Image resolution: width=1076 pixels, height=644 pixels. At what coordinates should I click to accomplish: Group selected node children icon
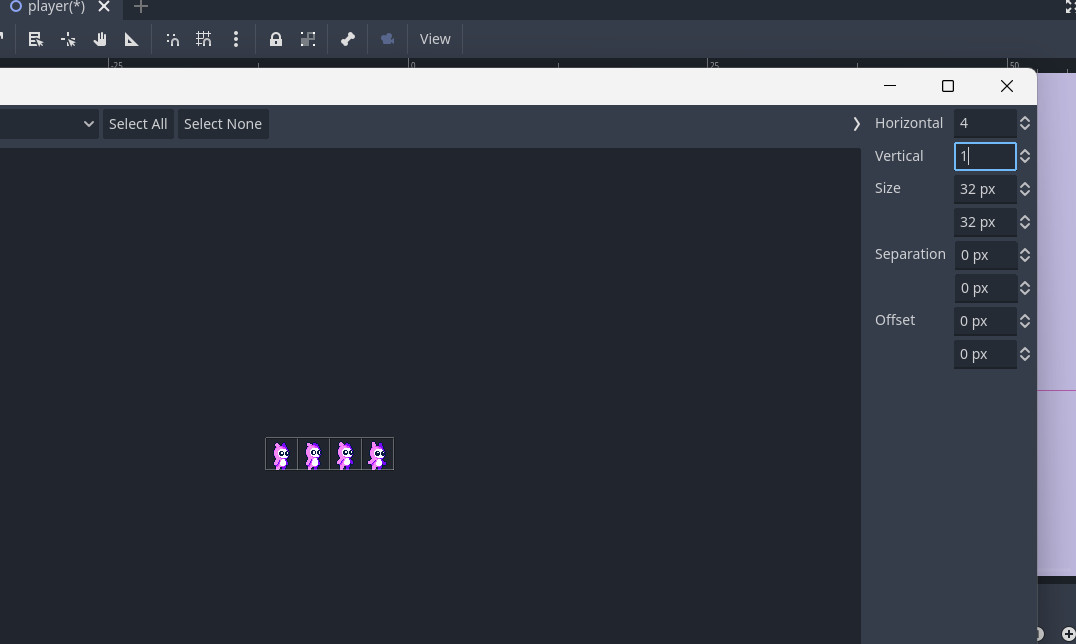click(308, 39)
